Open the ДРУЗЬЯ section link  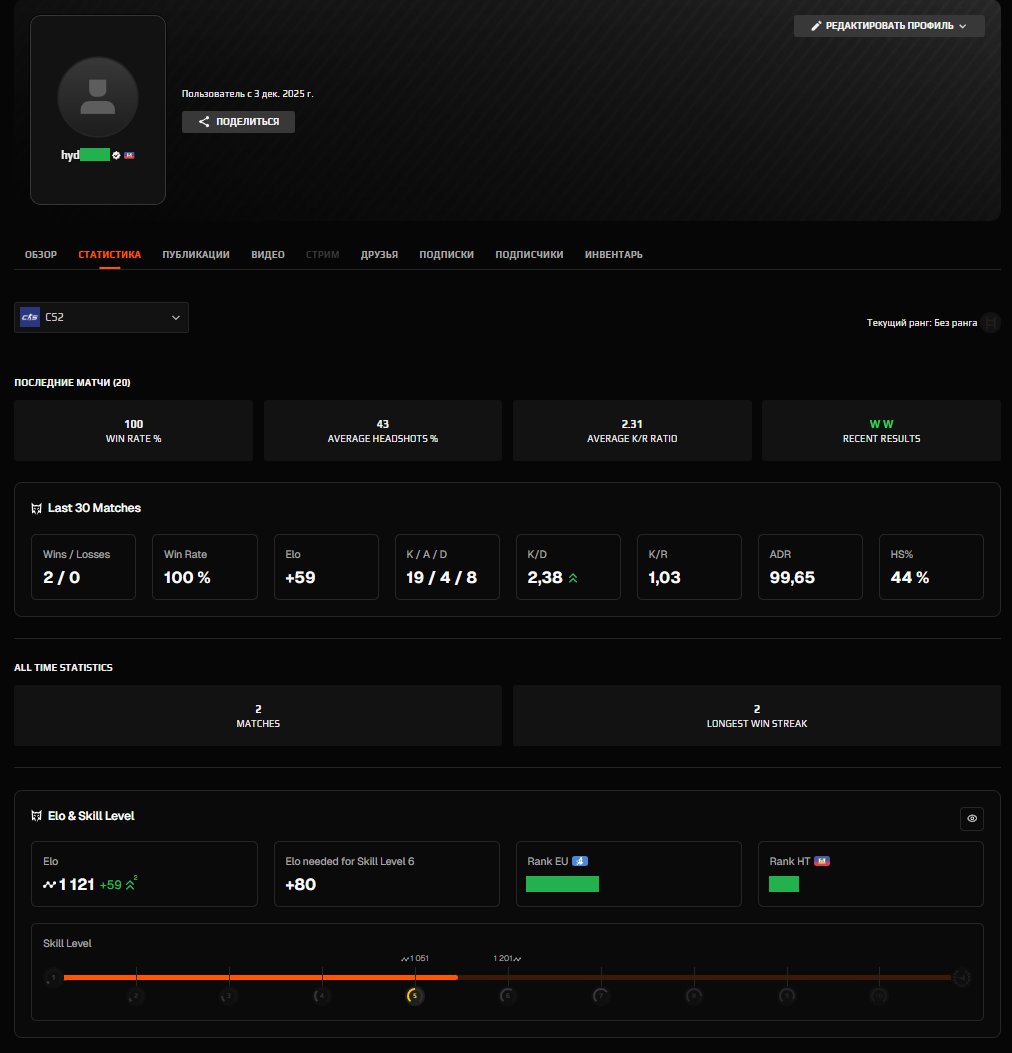(x=379, y=254)
